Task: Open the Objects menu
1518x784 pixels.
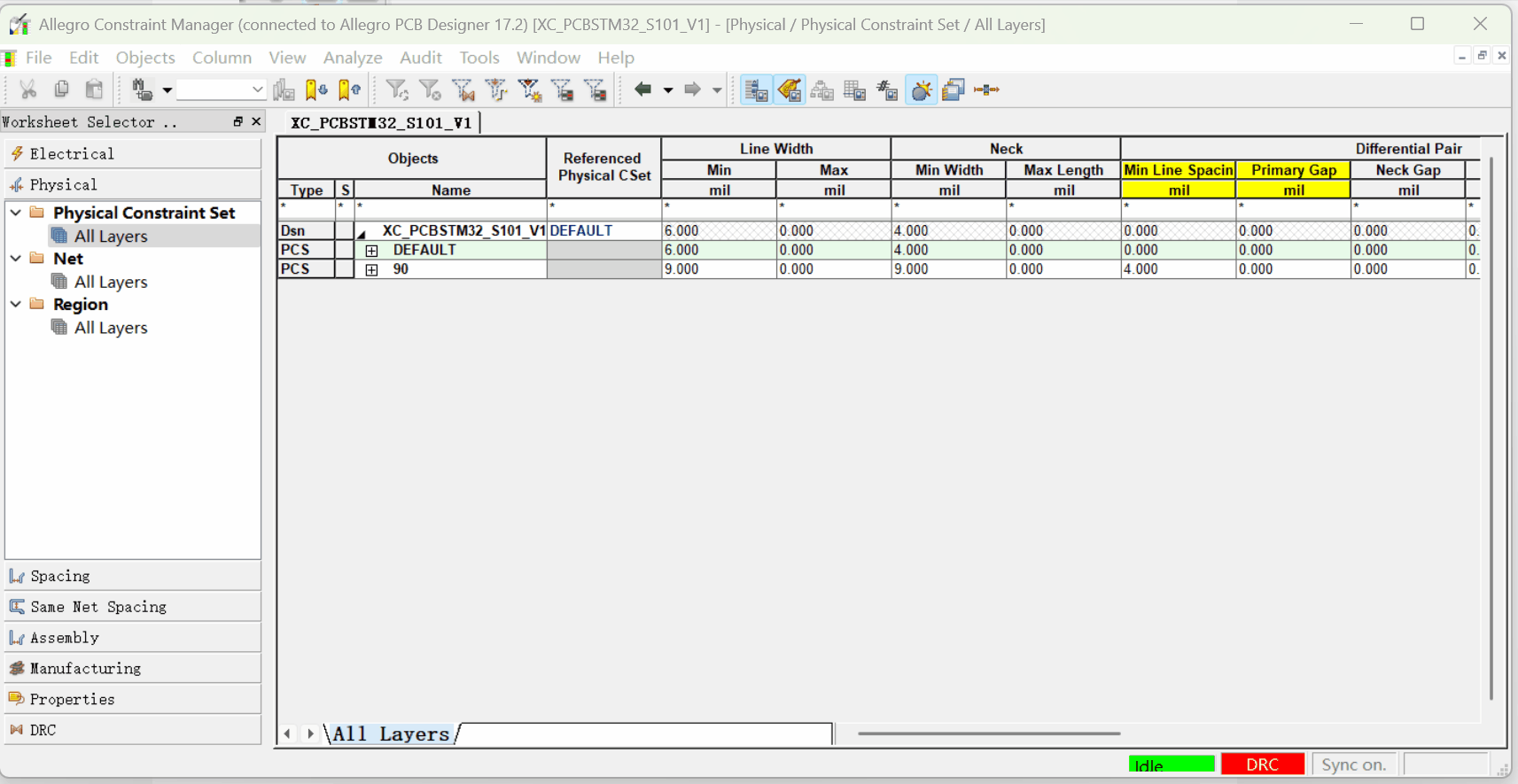Action: point(145,58)
